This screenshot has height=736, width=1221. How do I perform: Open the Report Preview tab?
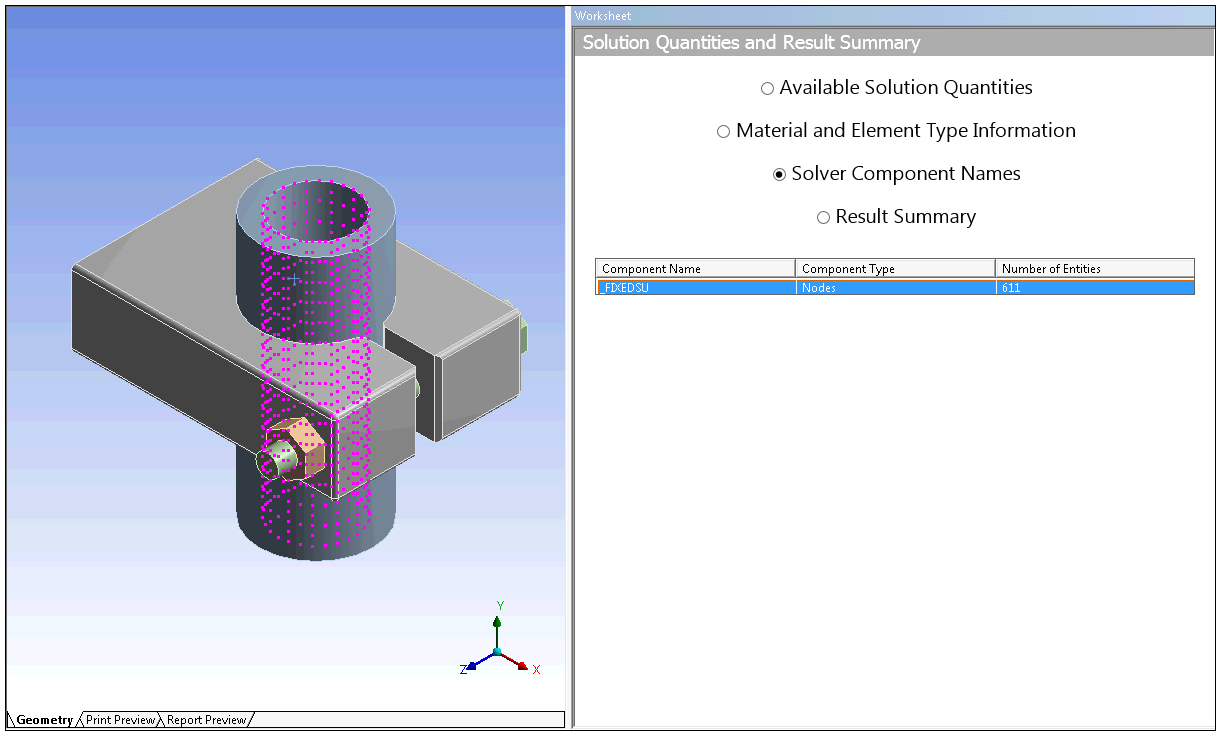pyautogui.click(x=206, y=720)
